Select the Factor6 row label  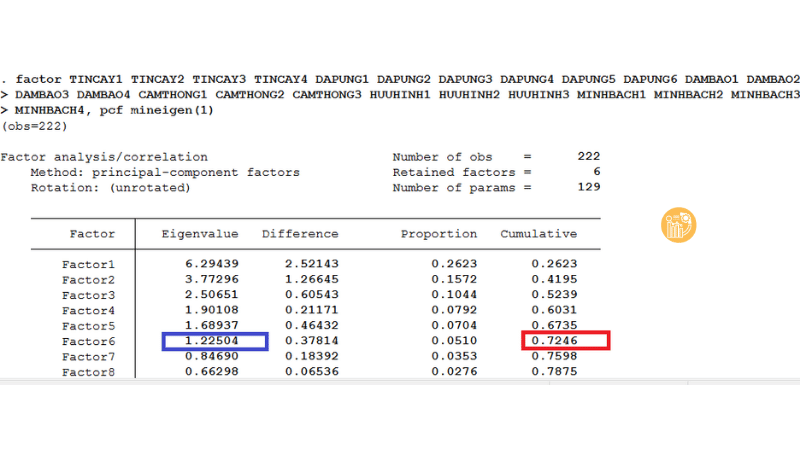point(88,341)
